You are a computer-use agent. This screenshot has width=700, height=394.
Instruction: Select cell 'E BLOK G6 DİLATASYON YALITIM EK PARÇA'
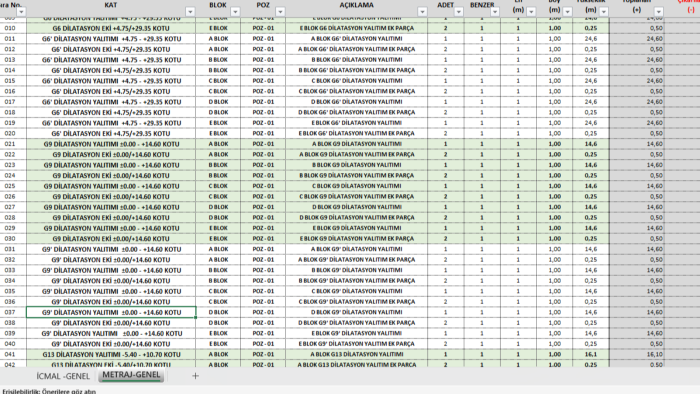coord(356,28)
